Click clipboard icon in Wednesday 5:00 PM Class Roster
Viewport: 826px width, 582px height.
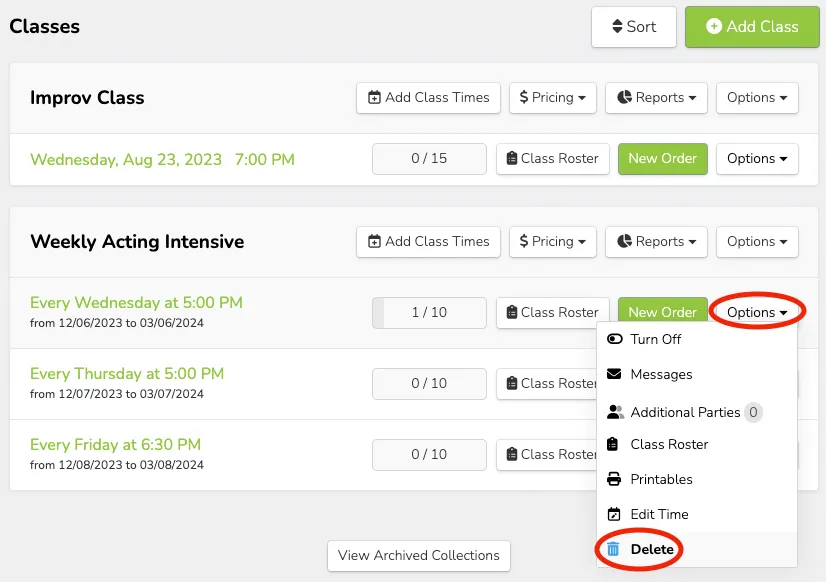(512, 312)
